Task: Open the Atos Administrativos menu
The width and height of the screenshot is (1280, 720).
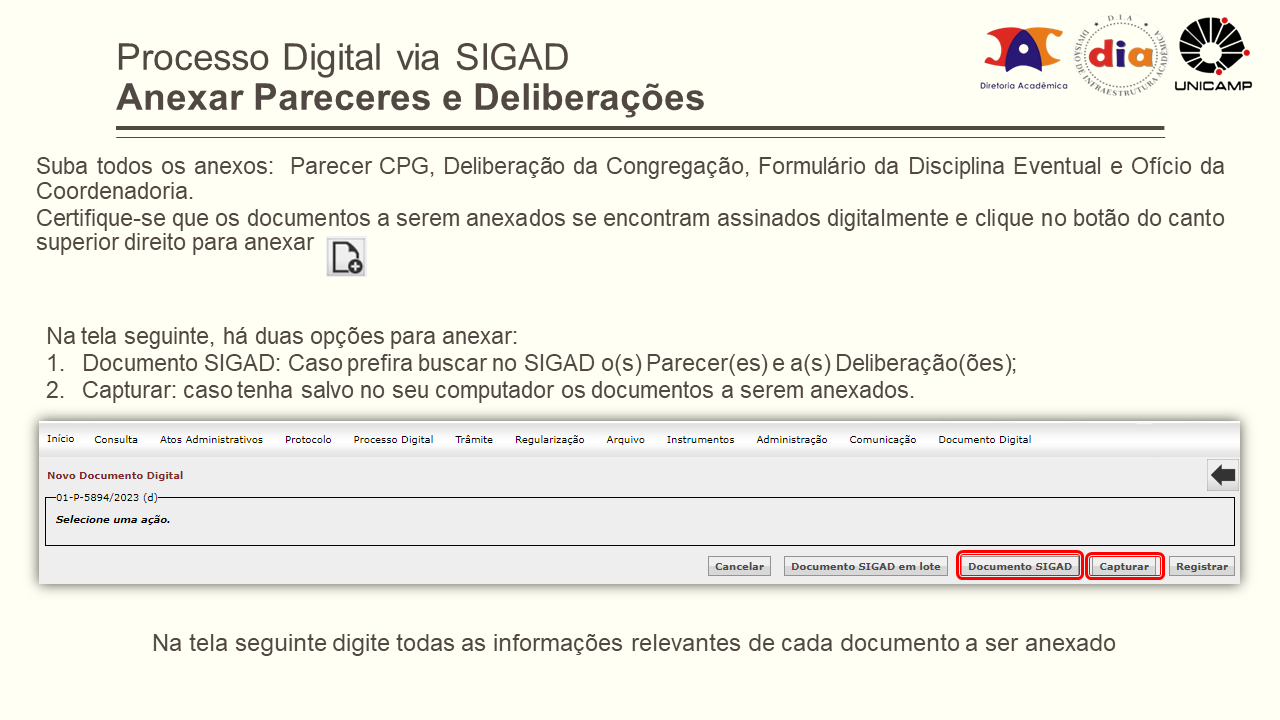Action: point(211,440)
